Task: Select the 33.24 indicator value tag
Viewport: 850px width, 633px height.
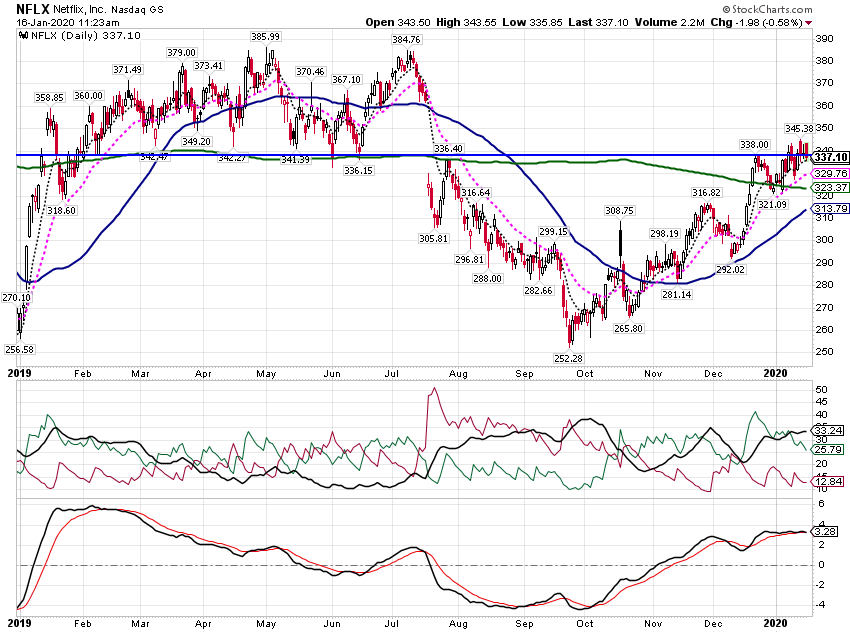Action: [x=828, y=430]
